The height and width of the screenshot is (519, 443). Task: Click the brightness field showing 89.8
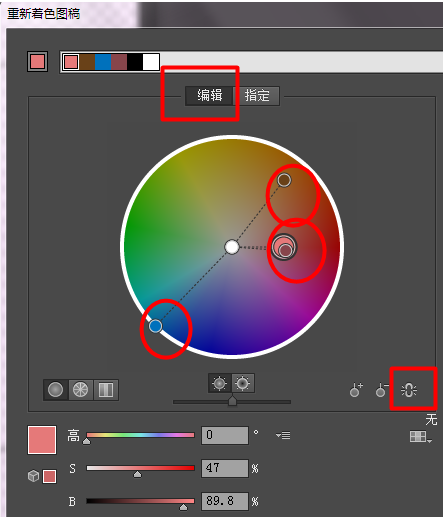[x=225, y=501]
